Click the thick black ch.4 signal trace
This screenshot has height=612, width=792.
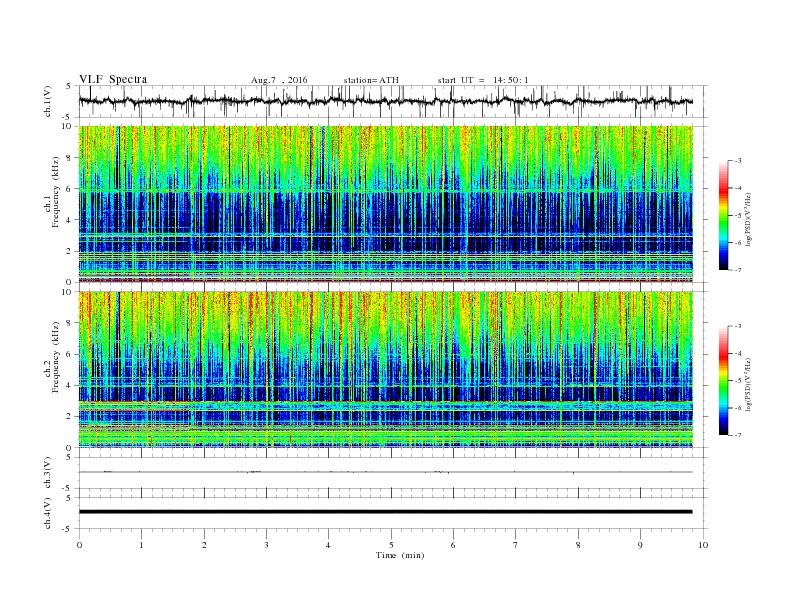click(385, 512)
